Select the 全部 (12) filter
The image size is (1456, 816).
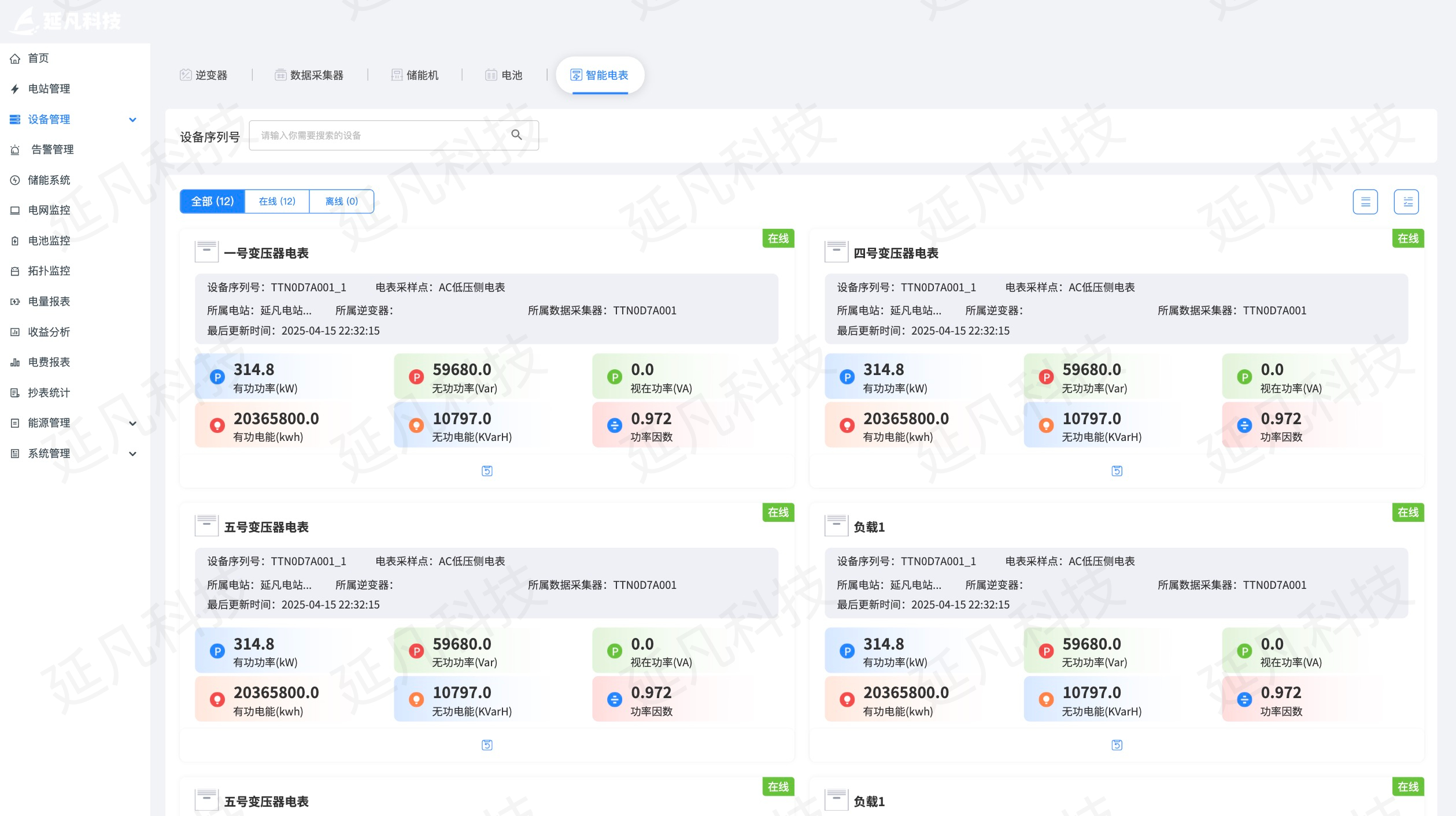pyautogui.click(x=212, y=201)
